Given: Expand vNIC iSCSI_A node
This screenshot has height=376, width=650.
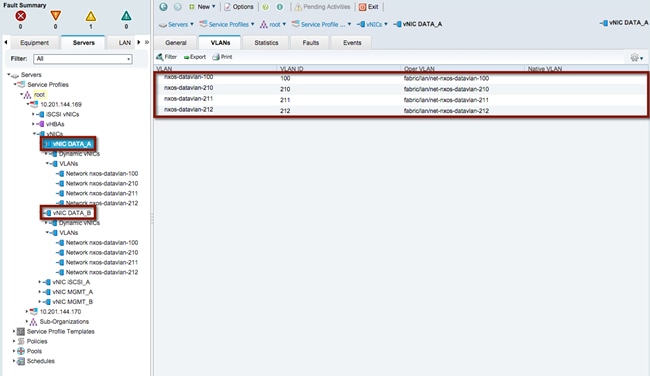Looking at the screenshot, I should pyautogui.click(x=40, y=282).
